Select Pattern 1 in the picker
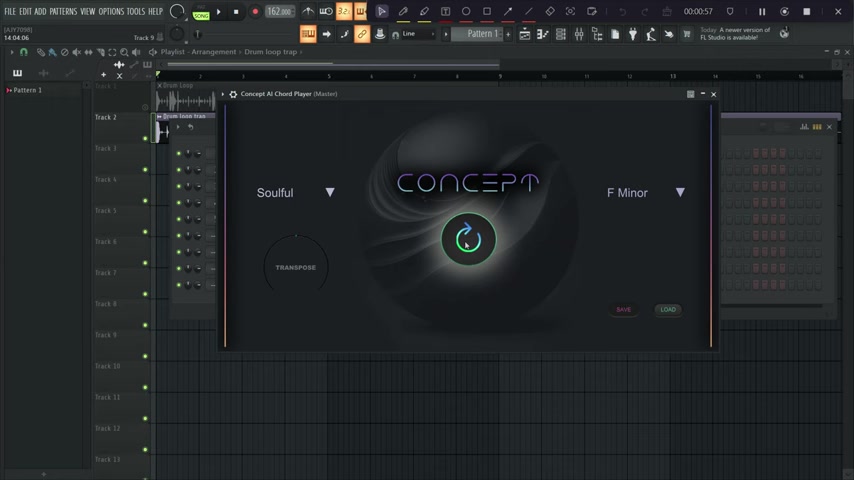This screenshot has width=854, height=480. point(27,90)
